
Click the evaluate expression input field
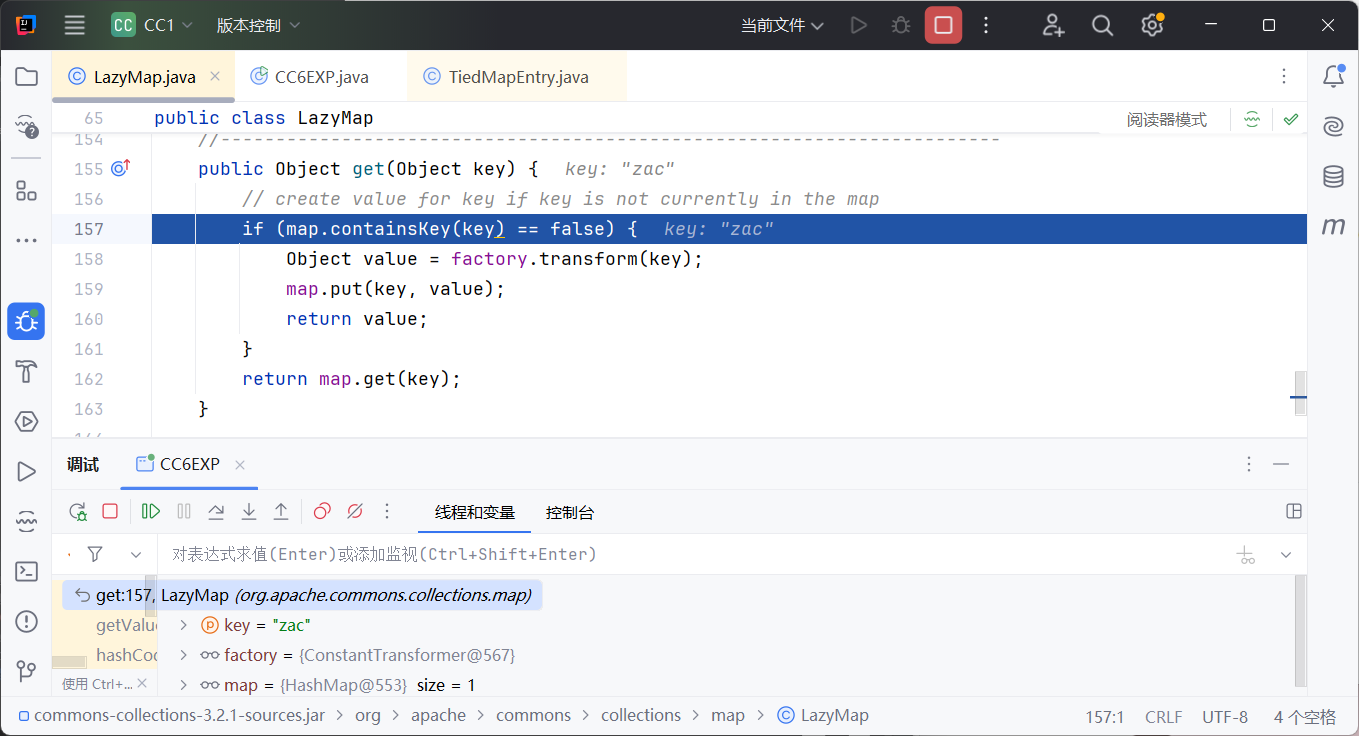point(690,554)
